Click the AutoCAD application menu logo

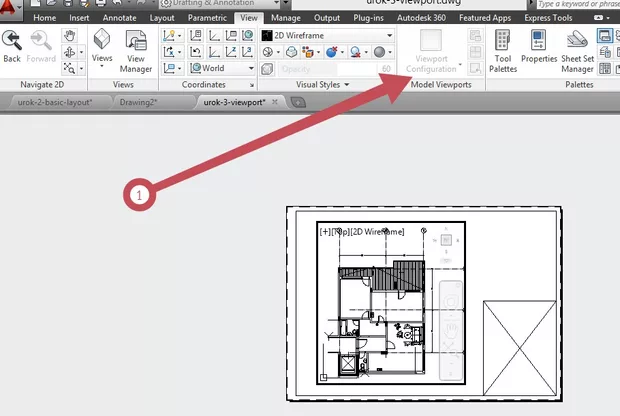tap(10, 6)
